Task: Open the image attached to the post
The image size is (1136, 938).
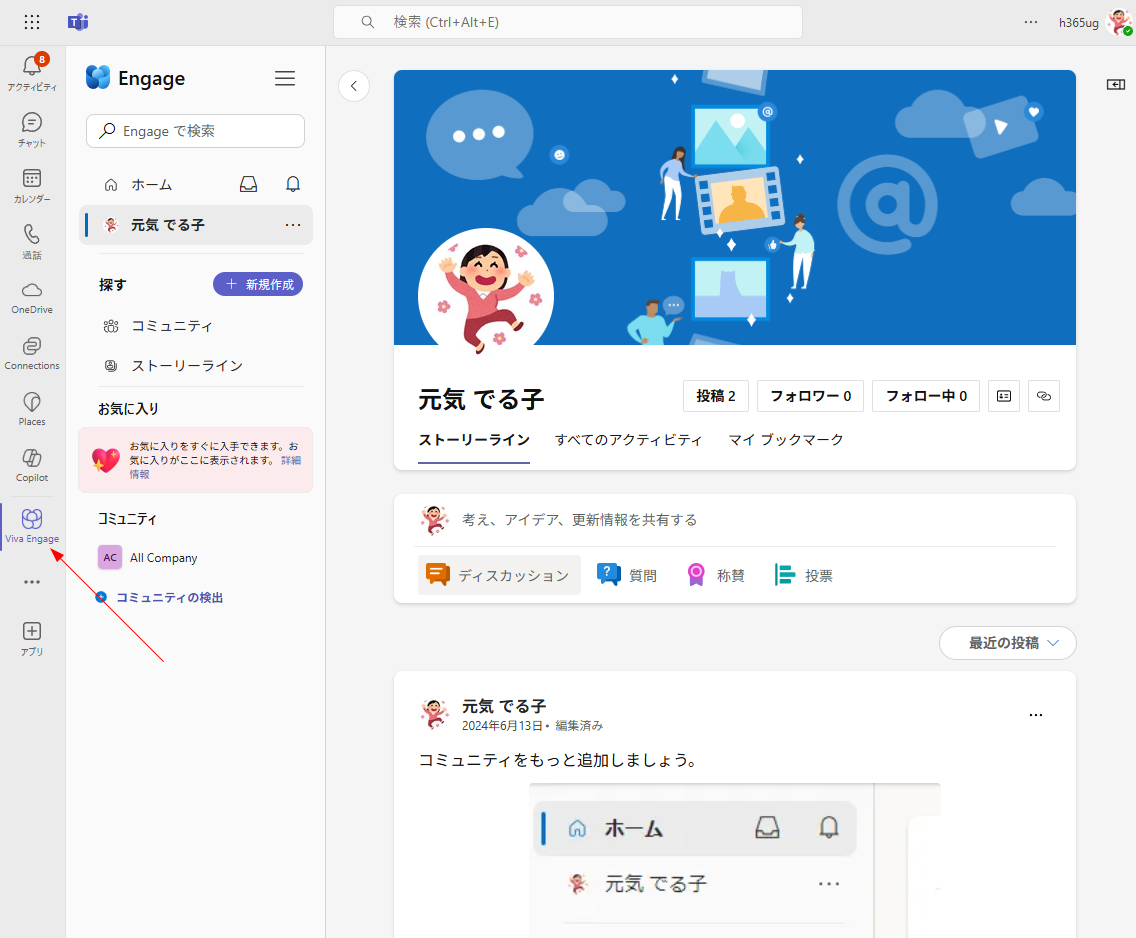Action: pos(735,860)
